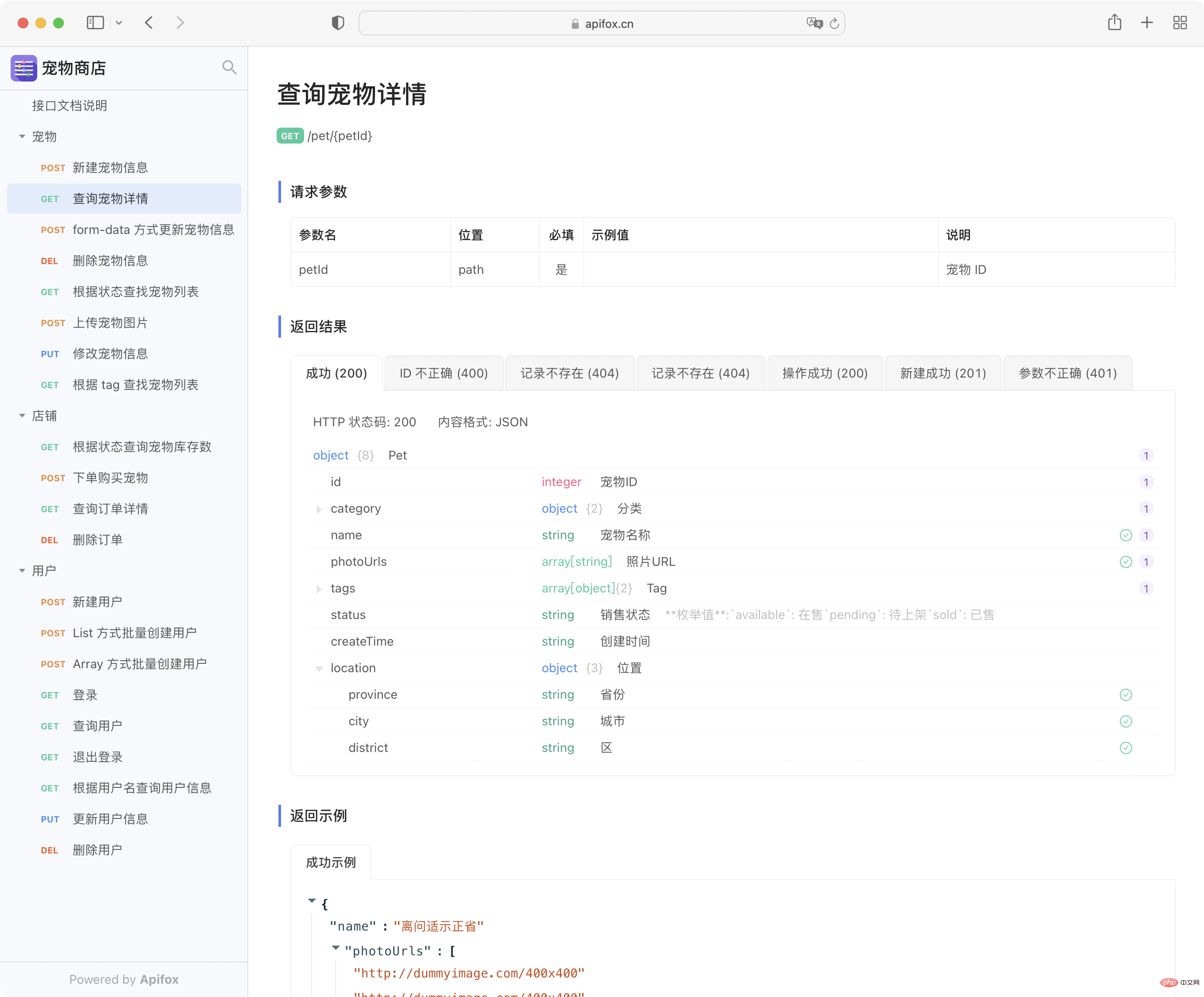Viewport: 1204px width, 997px height.
Task: Collapse the 店铺 sidebar group
Action: [x=22, y=416]
